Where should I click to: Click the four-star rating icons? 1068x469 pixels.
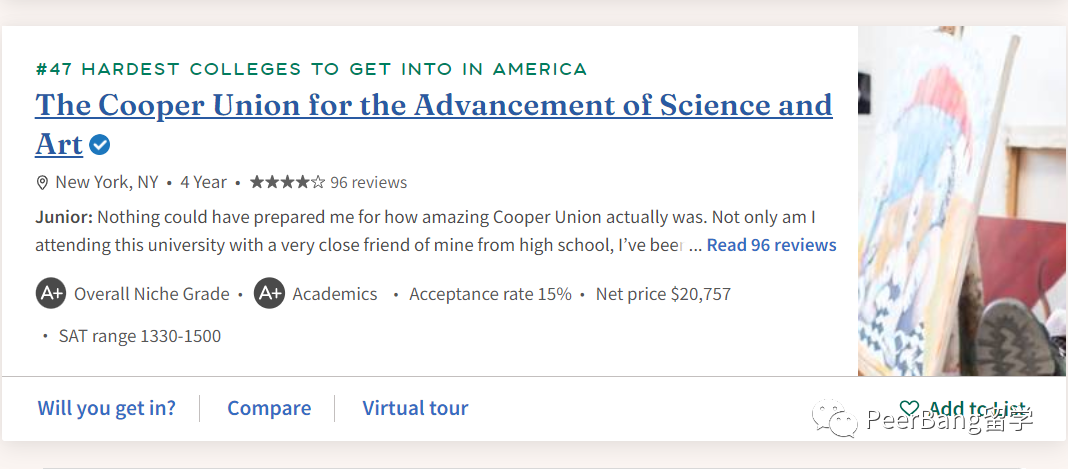287,182
